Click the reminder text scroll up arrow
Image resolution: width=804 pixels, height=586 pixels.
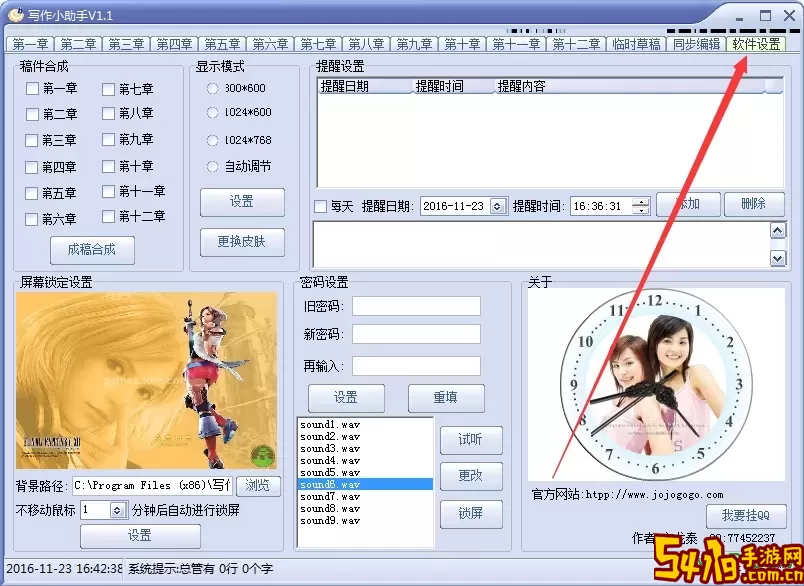(x=778, y=231)
